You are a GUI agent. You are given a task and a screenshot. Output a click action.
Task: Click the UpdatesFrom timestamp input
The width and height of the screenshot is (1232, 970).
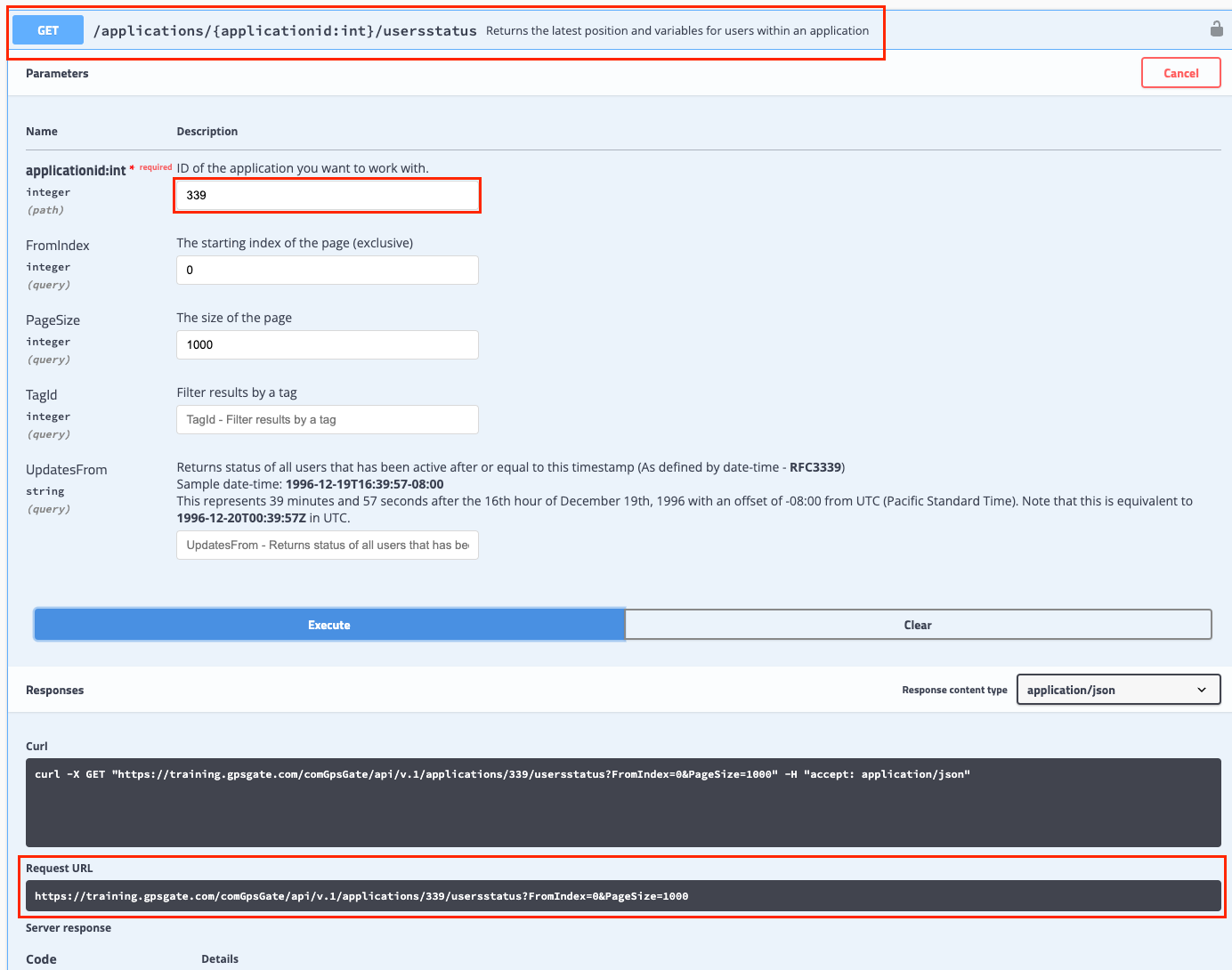327,545
